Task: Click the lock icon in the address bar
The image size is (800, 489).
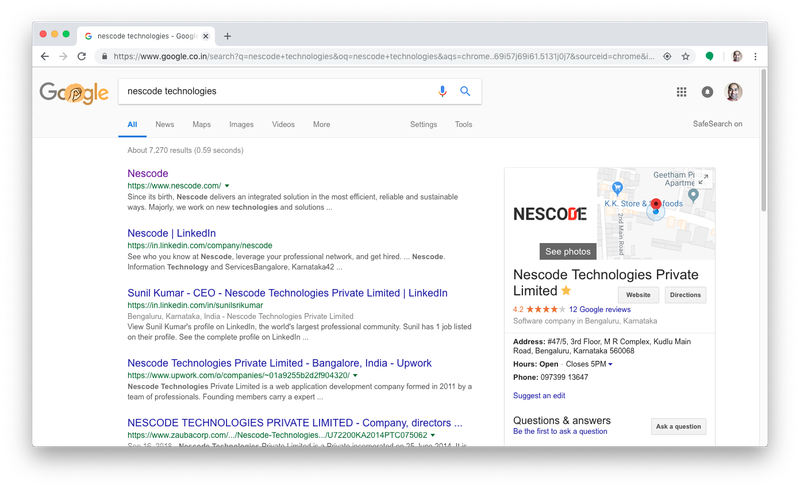Action: 105,56
